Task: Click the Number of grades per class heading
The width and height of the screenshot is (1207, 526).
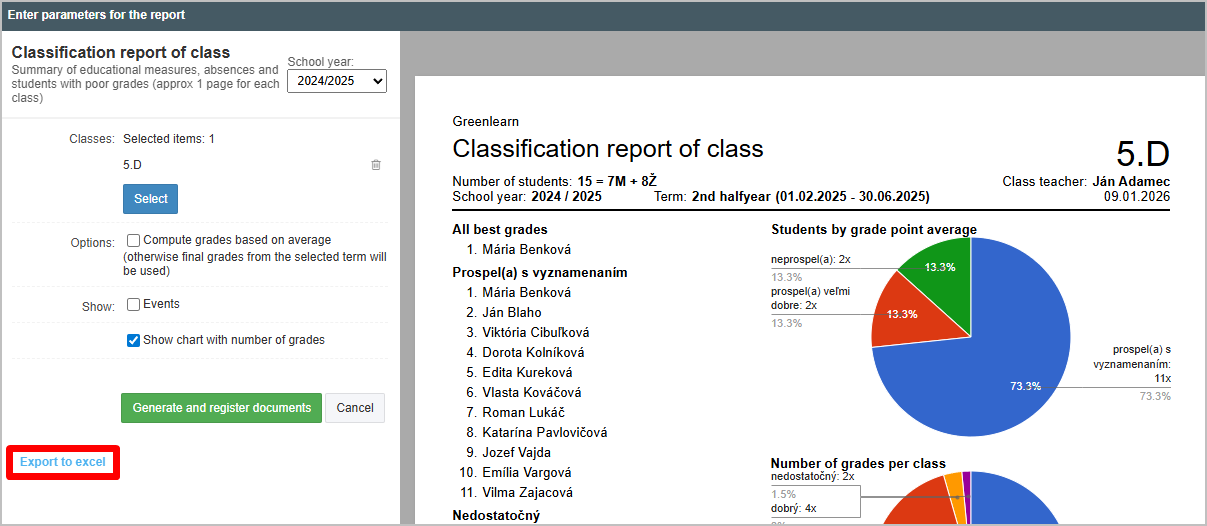Action: pyautogui.click(x=858, y=463)
